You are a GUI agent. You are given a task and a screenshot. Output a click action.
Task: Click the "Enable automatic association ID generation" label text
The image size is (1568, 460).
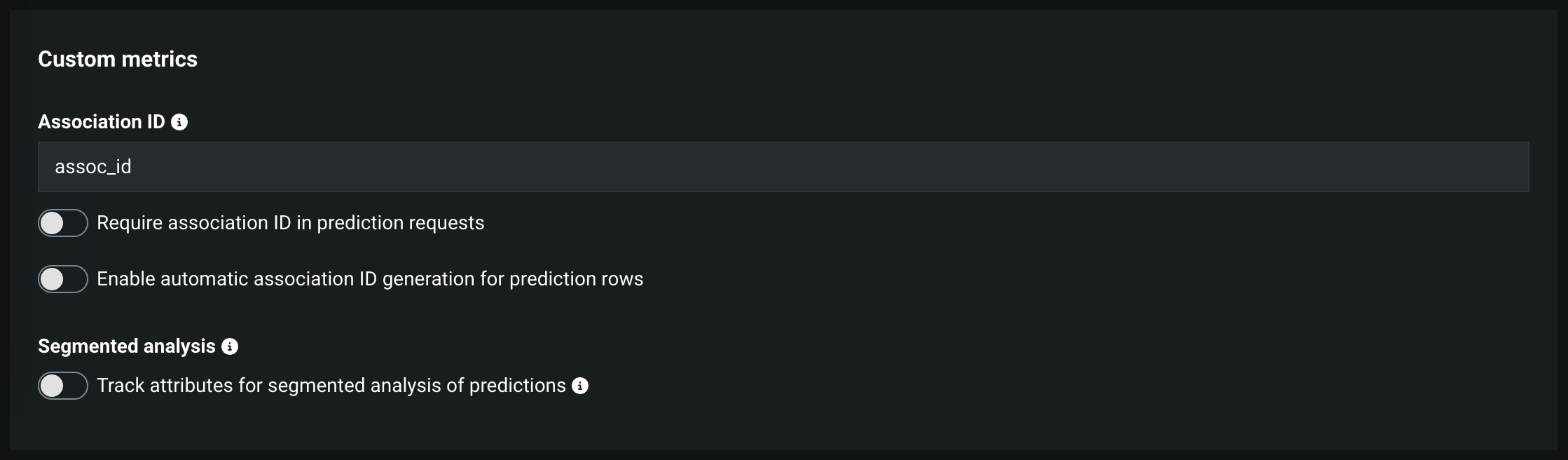pyautogui.click(x=315, y=279)
